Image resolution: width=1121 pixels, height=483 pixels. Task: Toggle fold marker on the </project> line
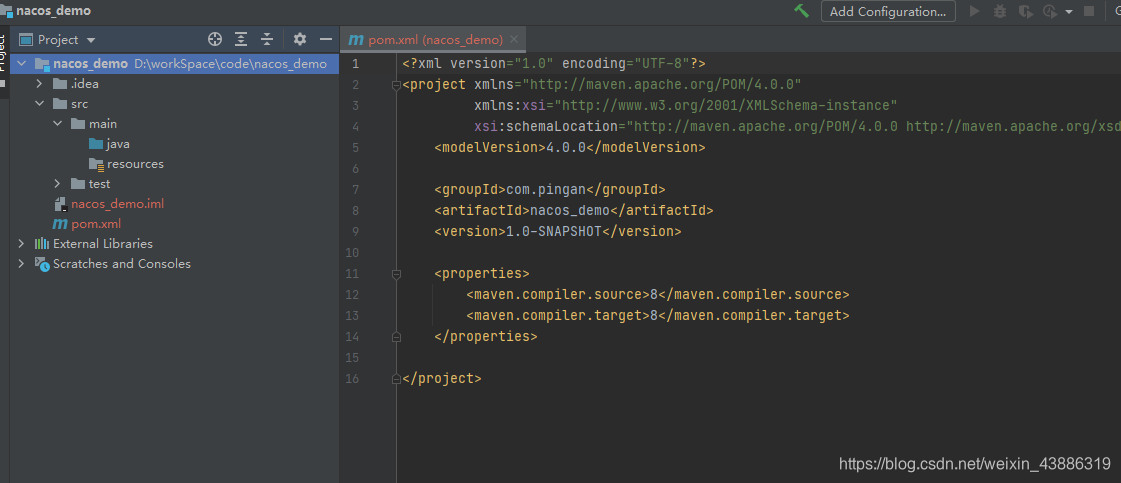(396, 379)
